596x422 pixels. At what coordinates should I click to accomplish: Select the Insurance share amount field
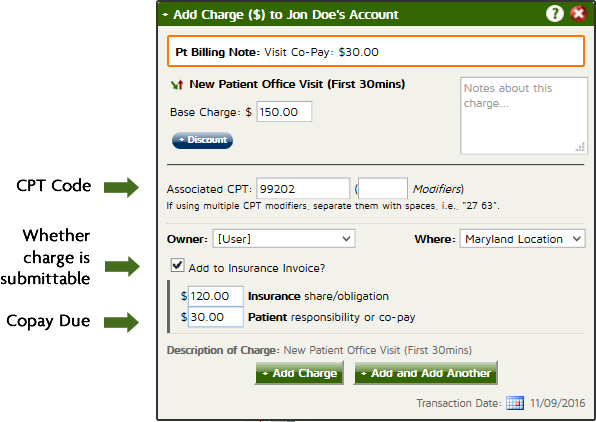(x=216, y=296)
